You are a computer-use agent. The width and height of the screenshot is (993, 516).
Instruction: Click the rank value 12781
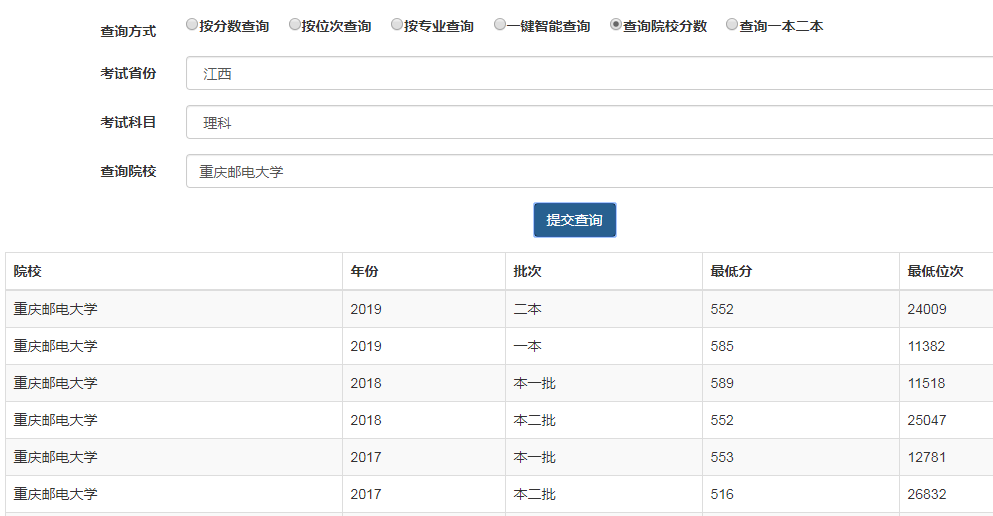[926, 457]
